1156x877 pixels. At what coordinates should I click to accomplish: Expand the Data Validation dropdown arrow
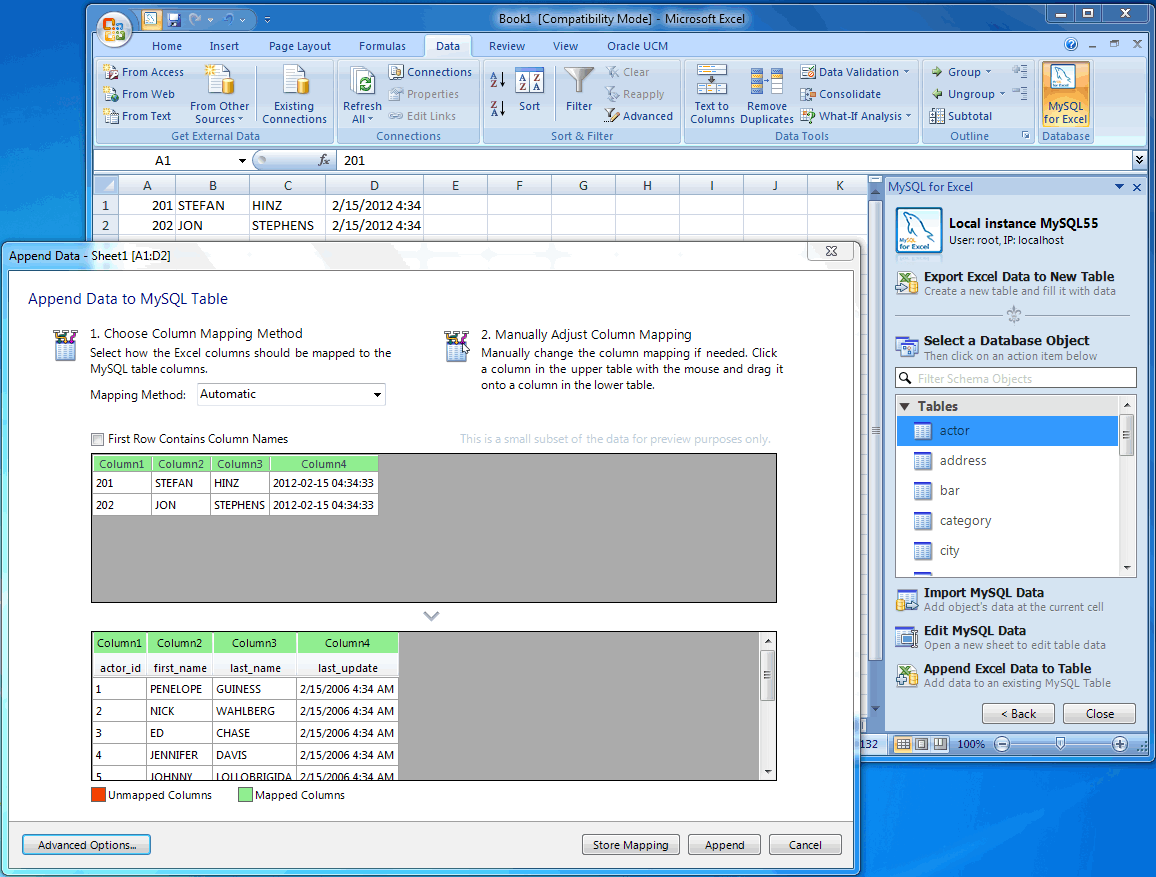pos(906,72)
